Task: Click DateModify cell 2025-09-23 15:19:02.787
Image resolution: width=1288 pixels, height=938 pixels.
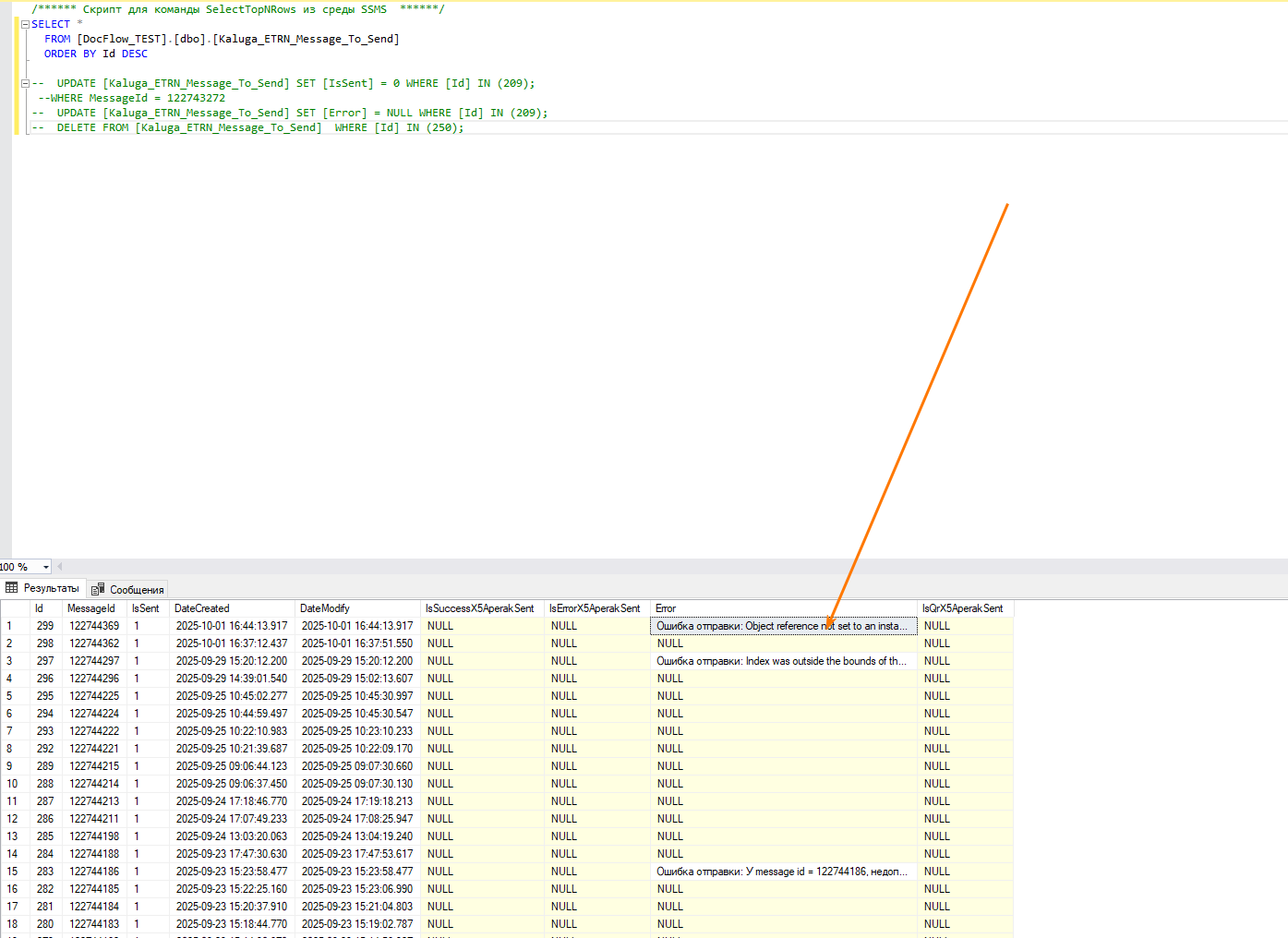Action: coord(358,924)
